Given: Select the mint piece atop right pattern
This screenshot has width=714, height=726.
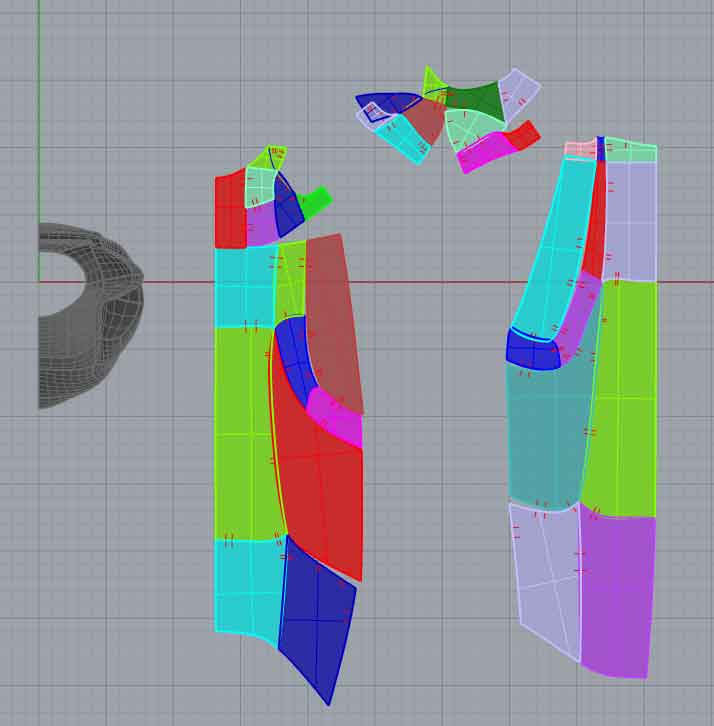Looking at the screenshot, I should click(631, 150).
